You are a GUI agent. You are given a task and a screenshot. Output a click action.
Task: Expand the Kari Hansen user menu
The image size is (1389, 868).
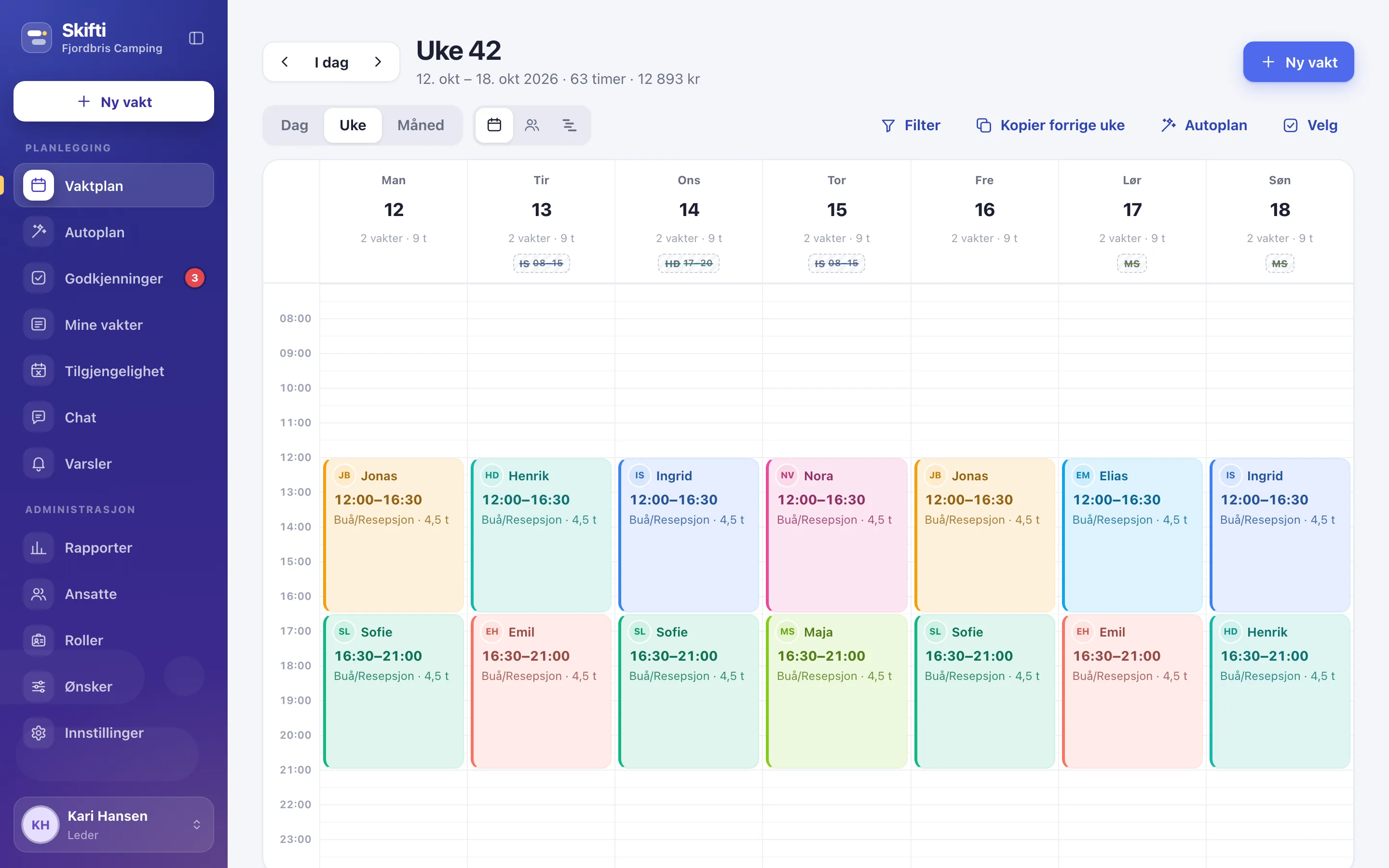click(x=114, y=825)
